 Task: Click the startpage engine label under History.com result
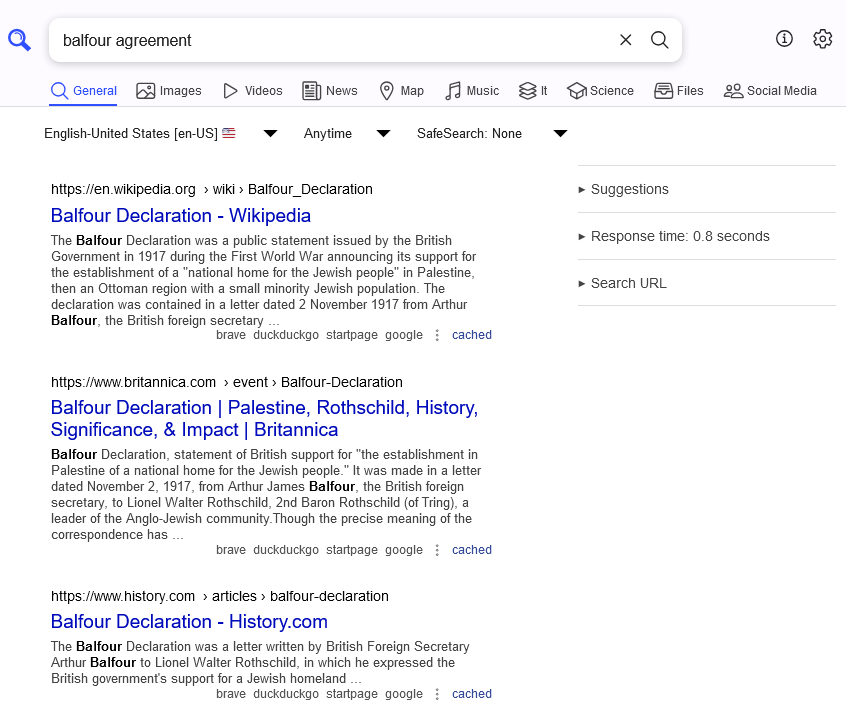(352, 694)
